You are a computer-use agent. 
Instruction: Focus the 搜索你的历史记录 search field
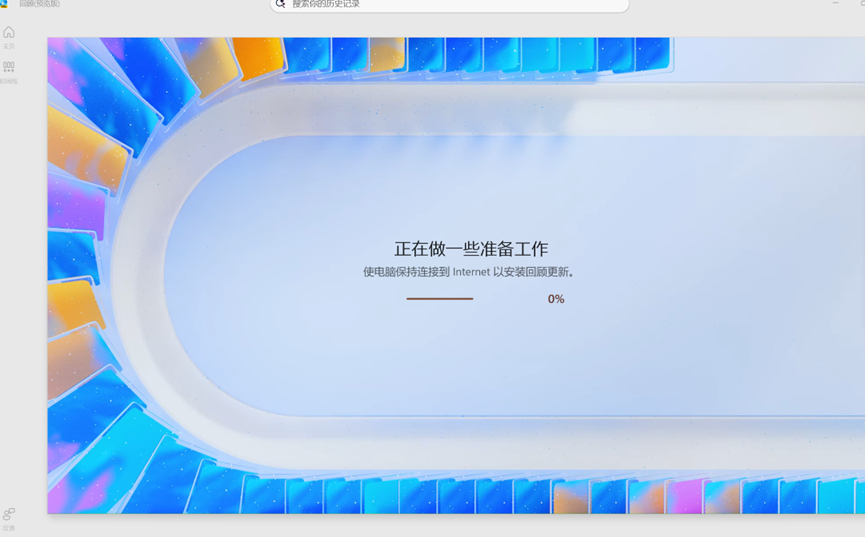pos(450,4)
